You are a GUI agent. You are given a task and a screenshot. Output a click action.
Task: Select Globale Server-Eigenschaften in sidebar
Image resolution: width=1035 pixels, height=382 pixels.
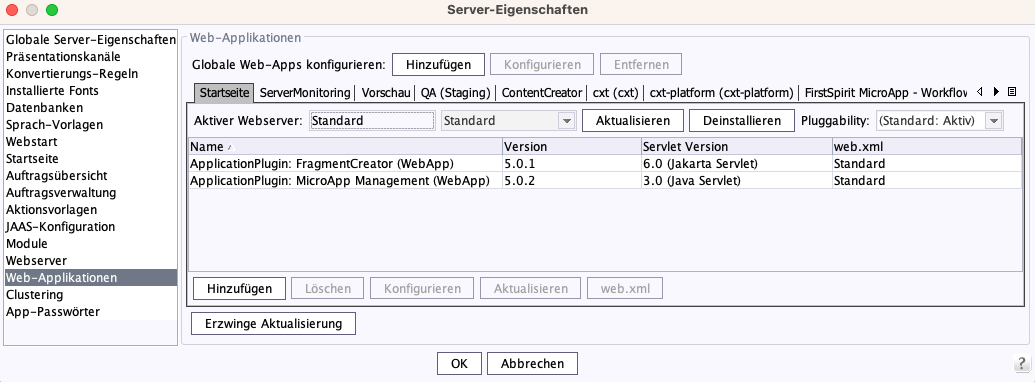[91, 39]
